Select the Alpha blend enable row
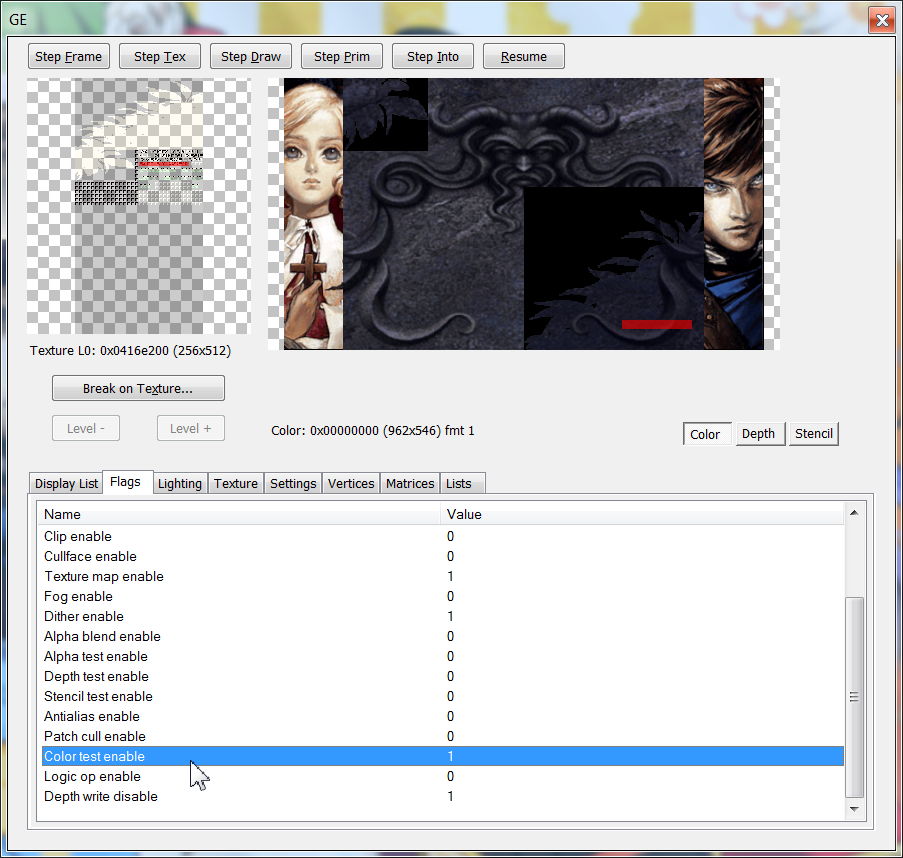Viewport: 903px width, 858px height. pos(102,636)
